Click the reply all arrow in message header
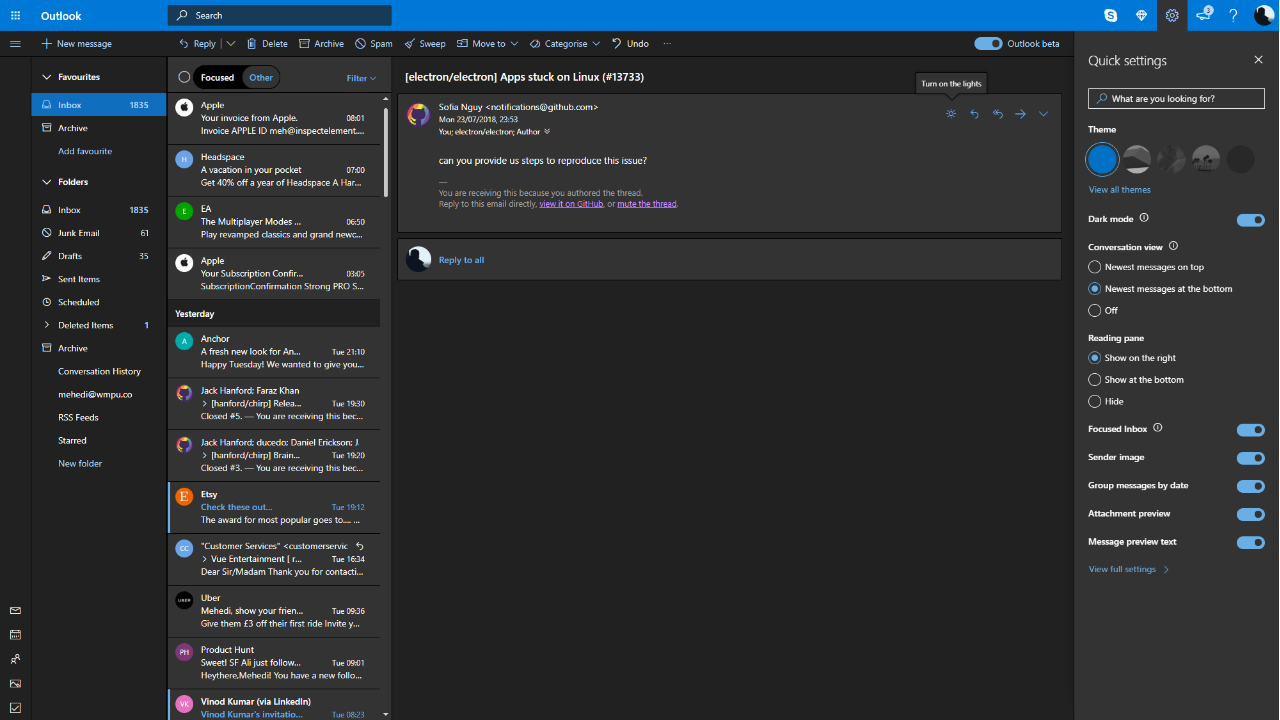Image resolution: width=1280 pixels, height=720 pixels. pos(997,114)
